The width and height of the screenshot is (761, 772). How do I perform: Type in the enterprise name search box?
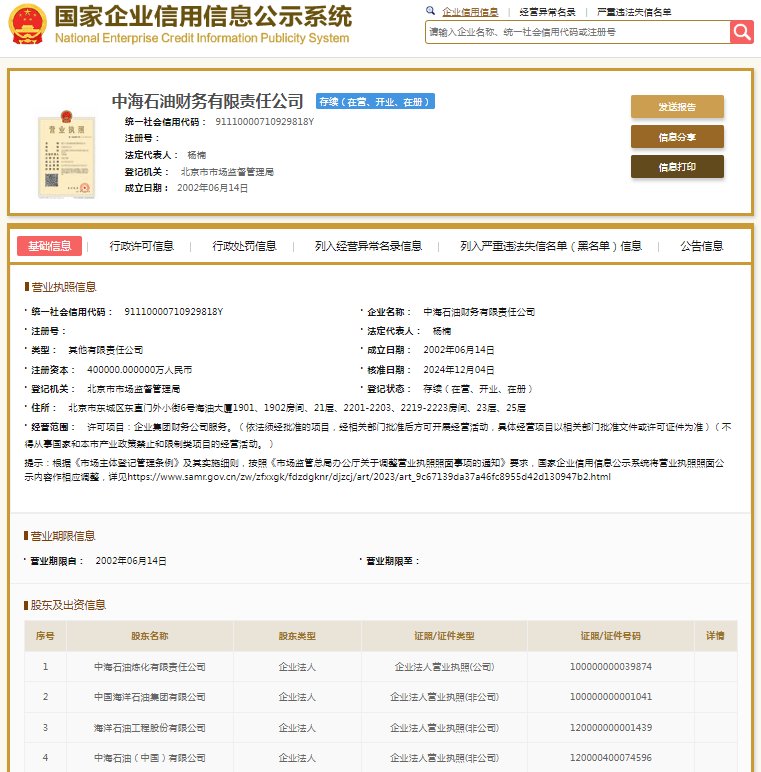tap(576, 32)
